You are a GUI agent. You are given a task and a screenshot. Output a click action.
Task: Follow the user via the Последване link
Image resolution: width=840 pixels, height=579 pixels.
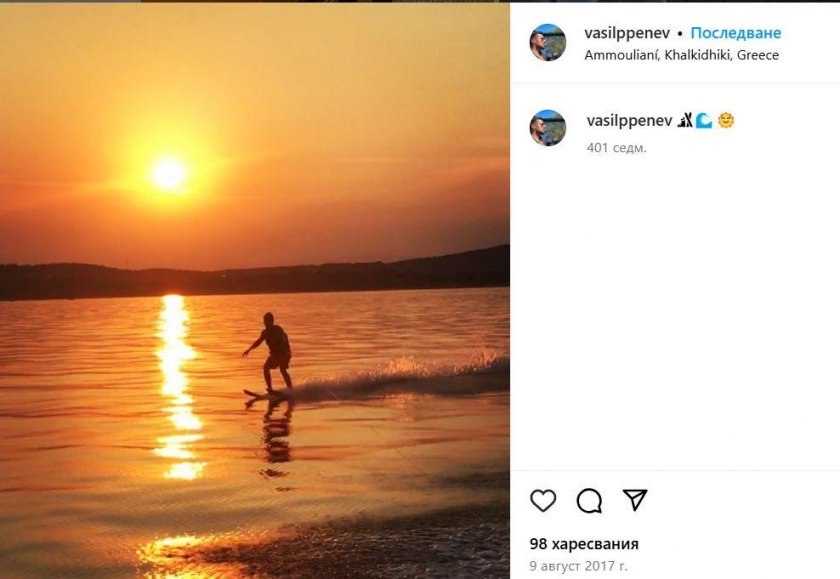click(x=736, y=34)
